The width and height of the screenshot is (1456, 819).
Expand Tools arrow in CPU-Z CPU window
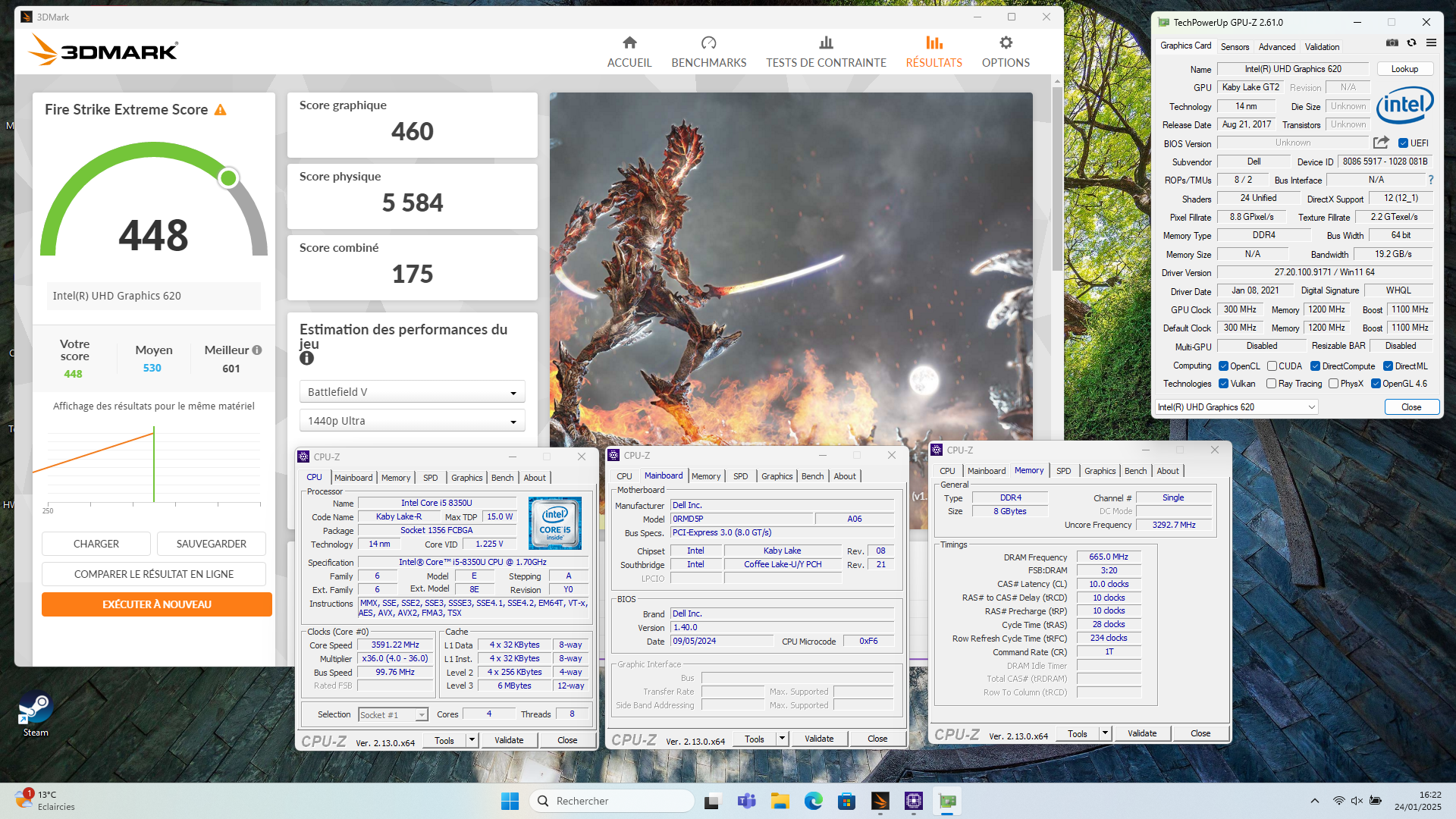click(x=472, y=740)
